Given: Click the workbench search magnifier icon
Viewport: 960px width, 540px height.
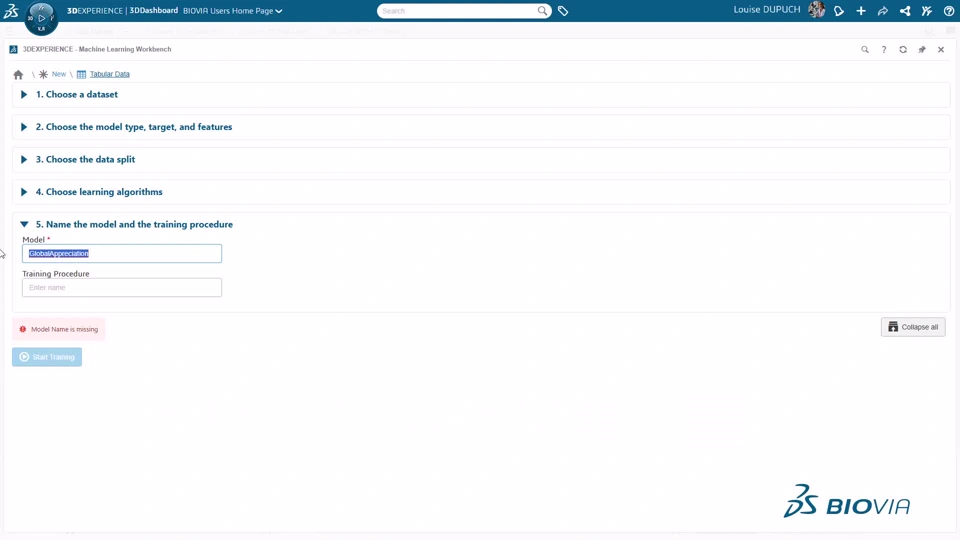Looking at the screenshot, I should (864, 50).
